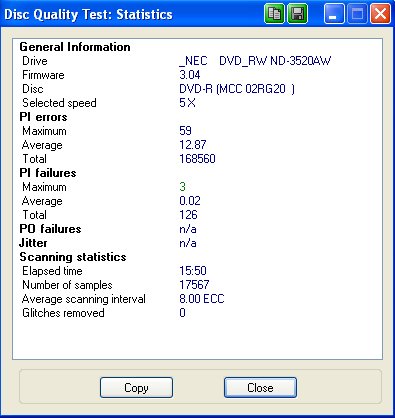
Task: Minimize the Statistics window
Action: [334, 14]
